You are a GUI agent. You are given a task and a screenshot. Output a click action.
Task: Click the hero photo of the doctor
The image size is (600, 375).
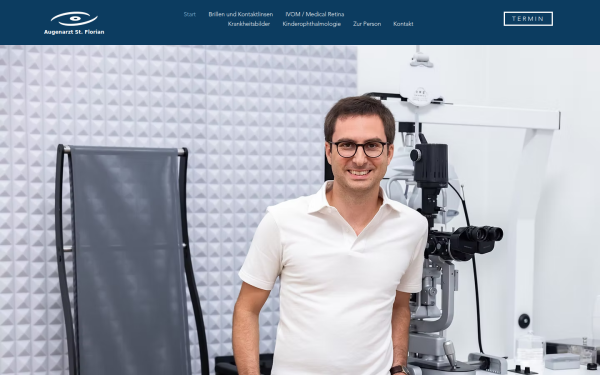coord(300,210)
